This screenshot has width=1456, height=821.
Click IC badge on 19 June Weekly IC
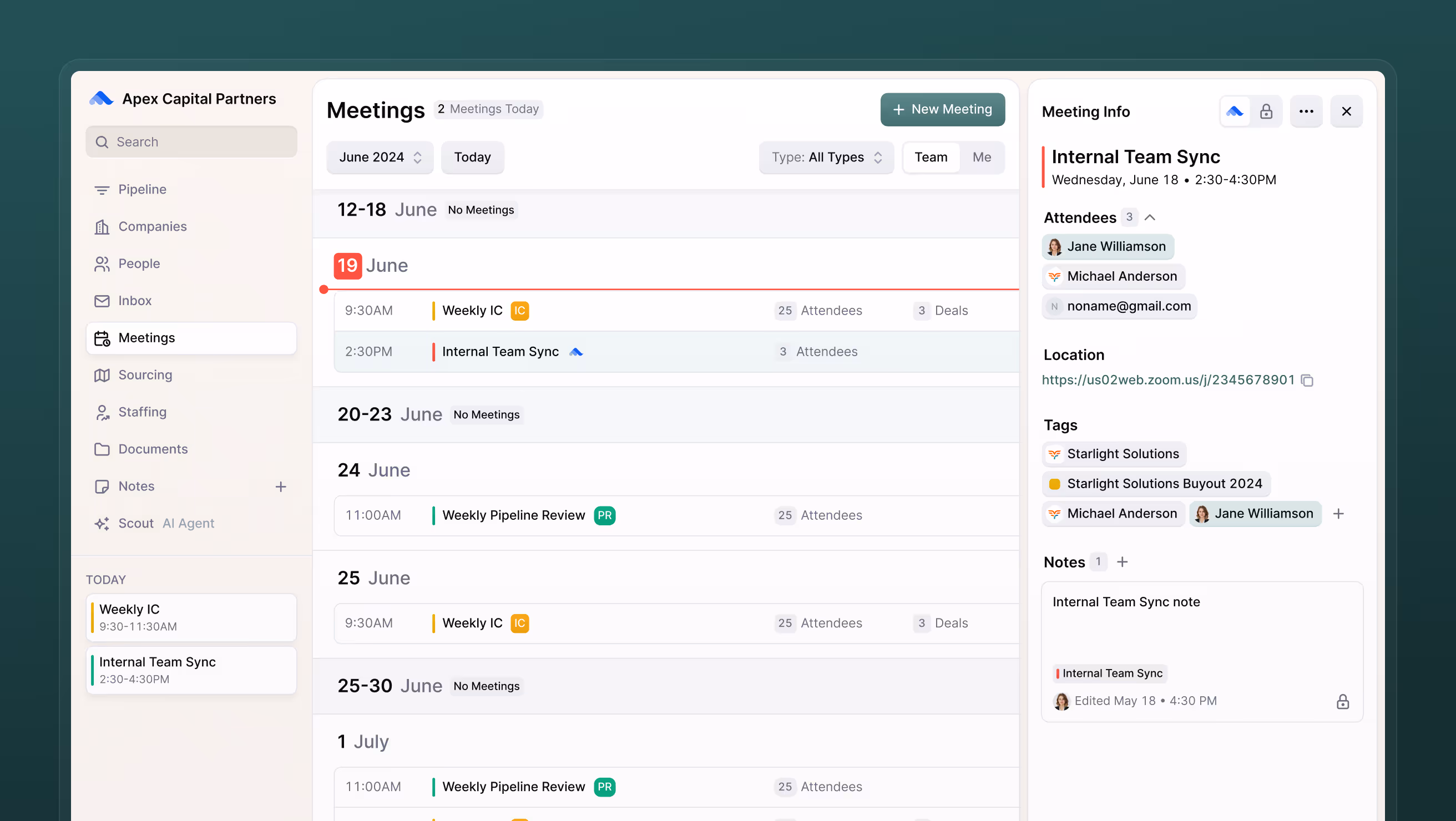[x=519, y=311]
